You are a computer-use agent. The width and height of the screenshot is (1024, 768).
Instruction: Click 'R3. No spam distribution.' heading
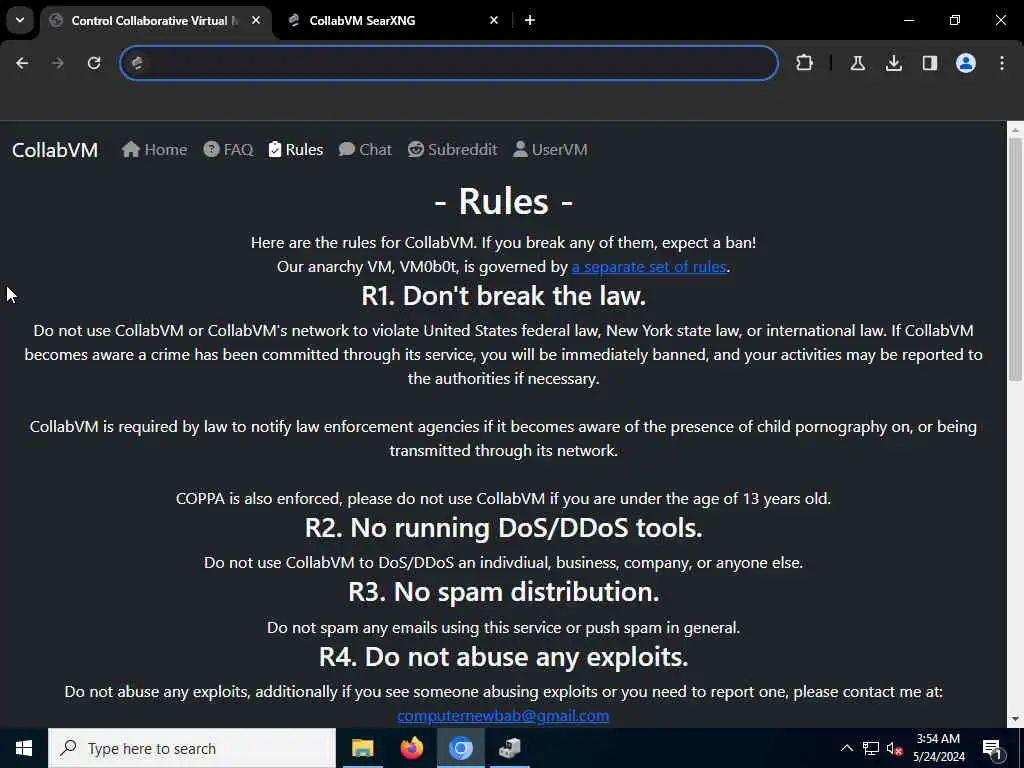point(504,592)
